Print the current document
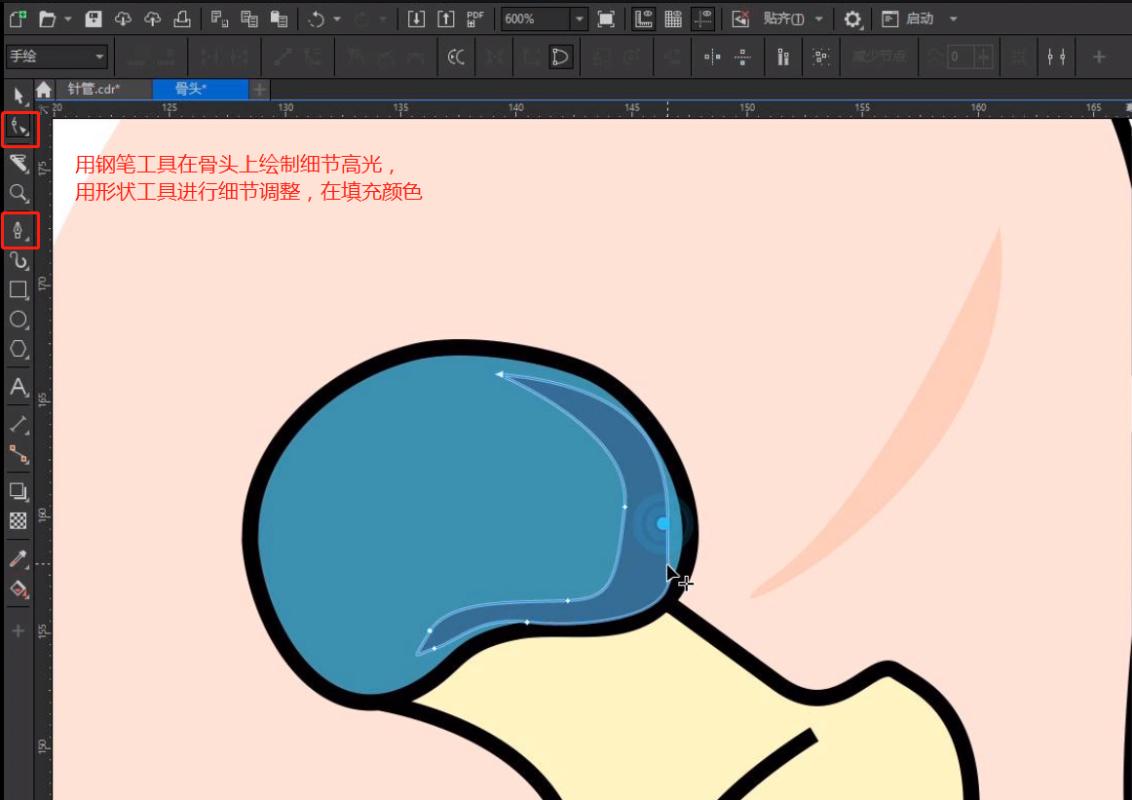The width and height of the screenshot is (1132, 800). coord(182,19)
